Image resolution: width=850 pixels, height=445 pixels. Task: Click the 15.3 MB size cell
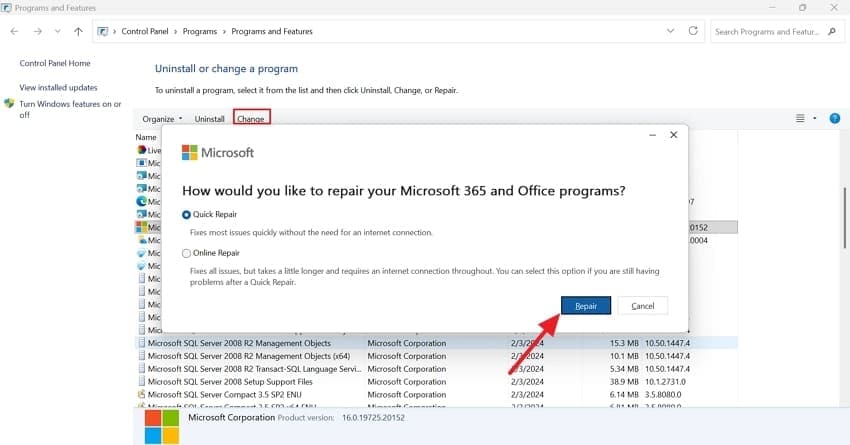(x=624, y=343)
